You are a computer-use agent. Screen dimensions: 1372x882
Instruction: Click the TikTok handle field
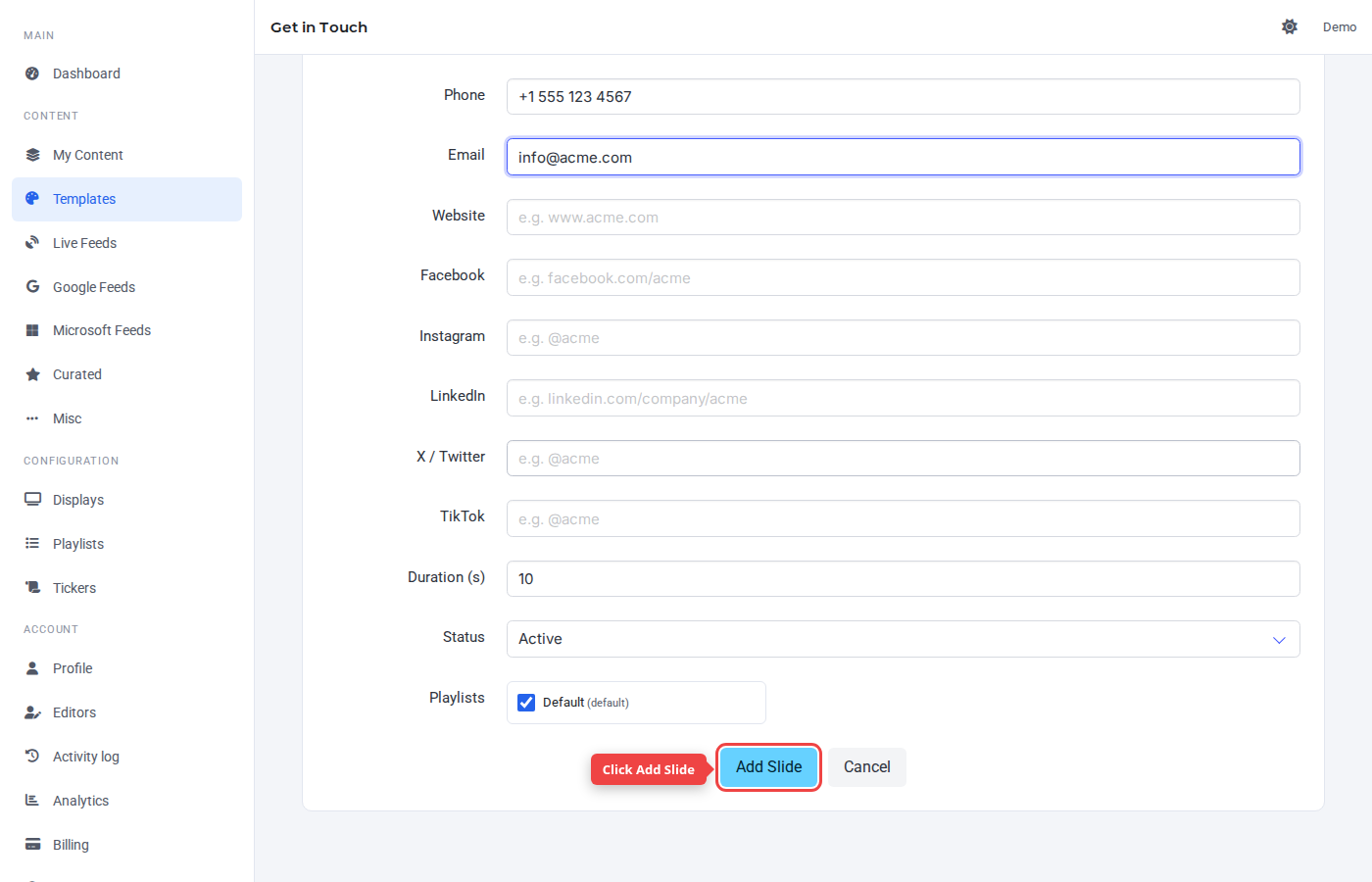click(903, 518)
